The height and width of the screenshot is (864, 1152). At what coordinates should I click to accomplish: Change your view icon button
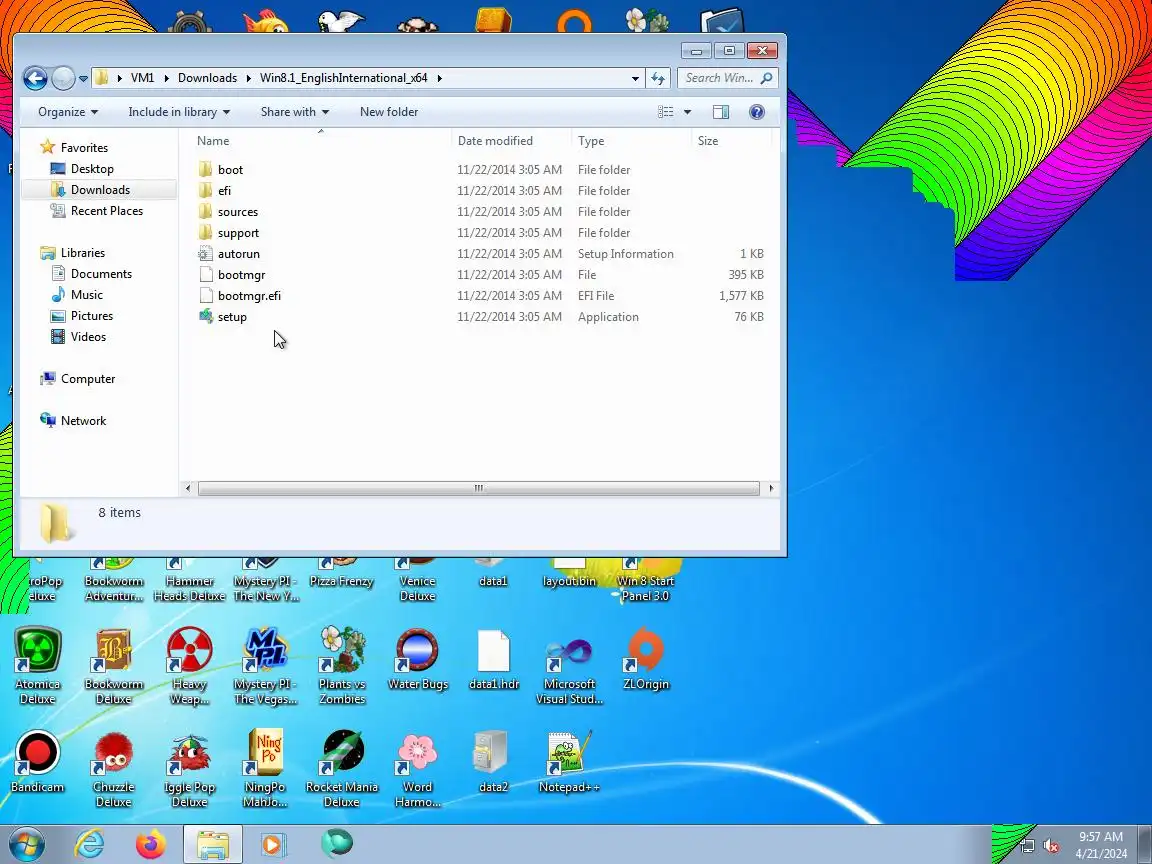pos(666,112)
